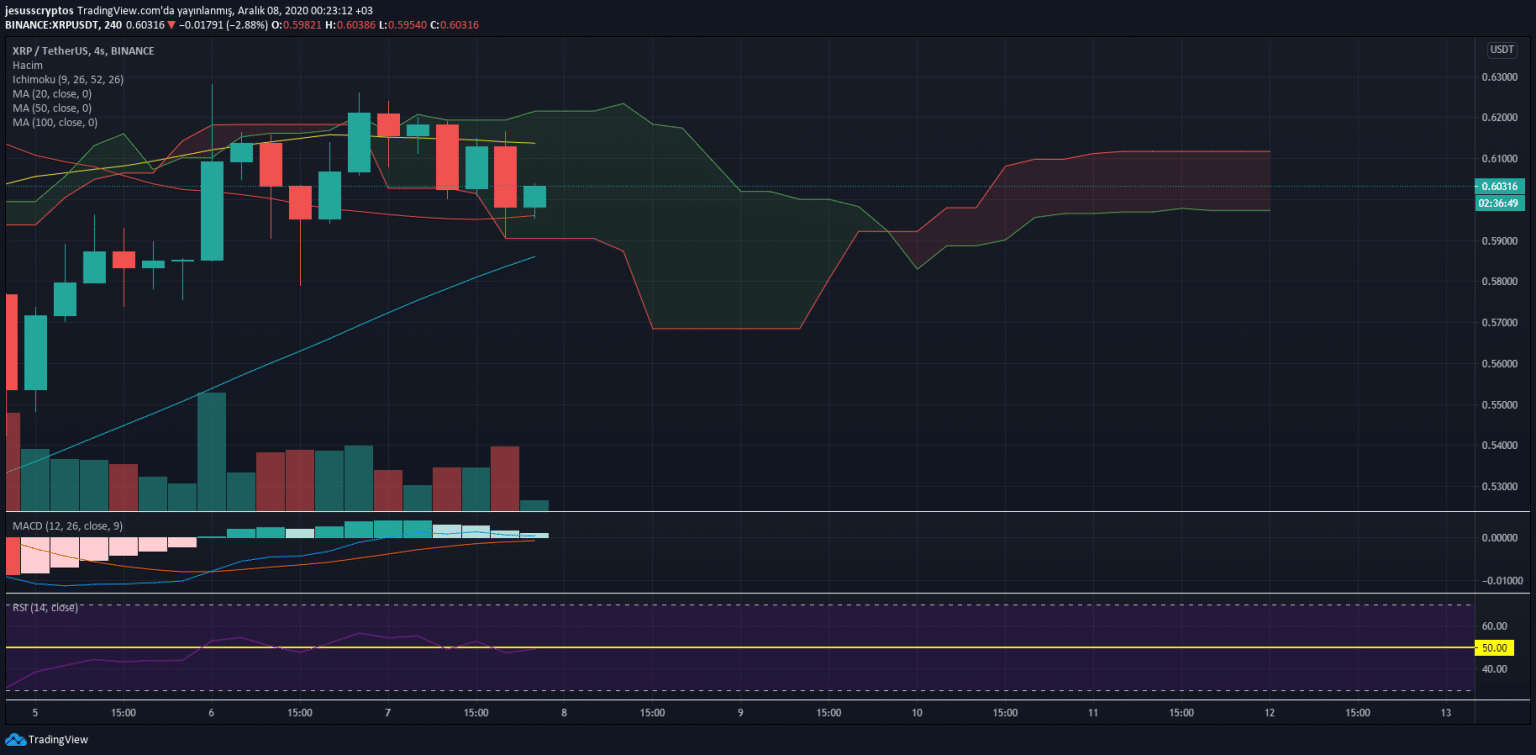Click the date label 8 on time axis
Viewport: 1536px width, 755px height.
tap(564, 713)
